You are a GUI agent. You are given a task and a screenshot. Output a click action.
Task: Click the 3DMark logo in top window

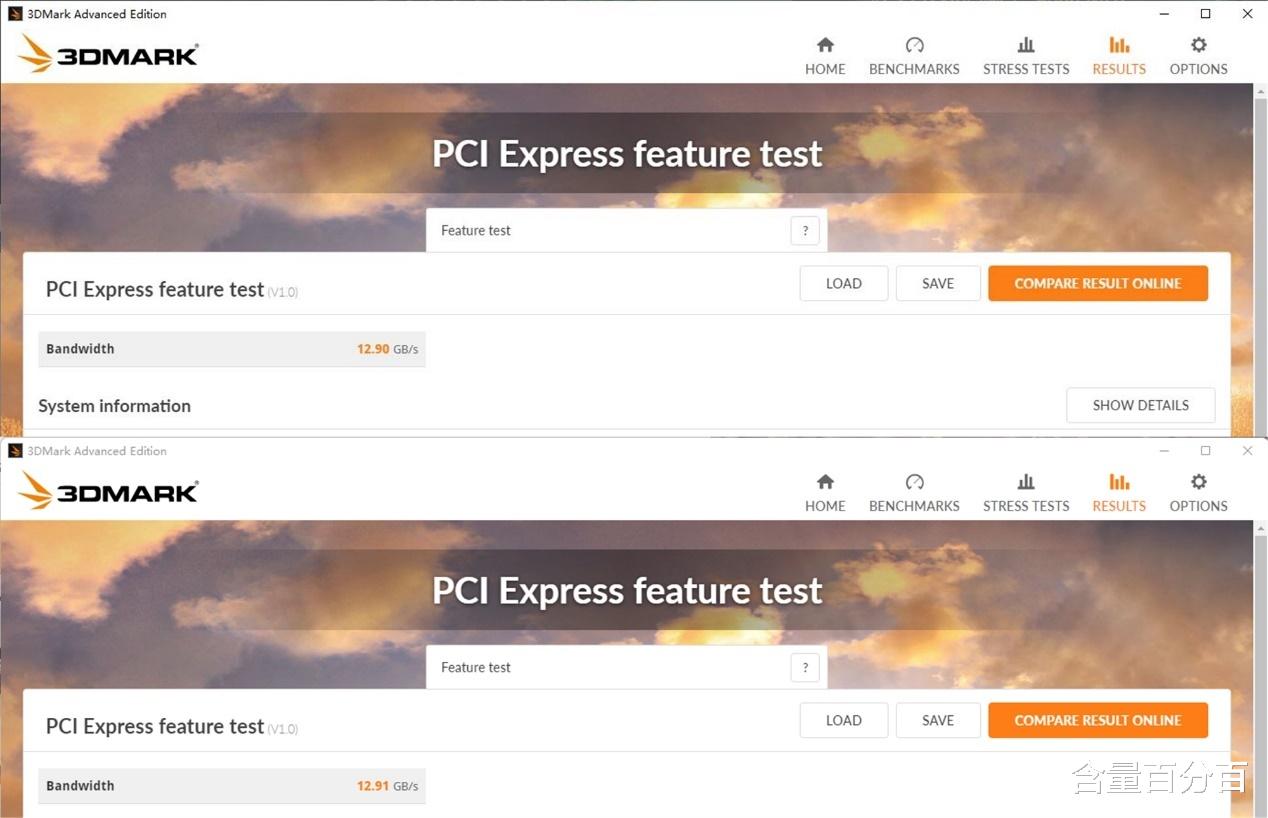point(109,54)
